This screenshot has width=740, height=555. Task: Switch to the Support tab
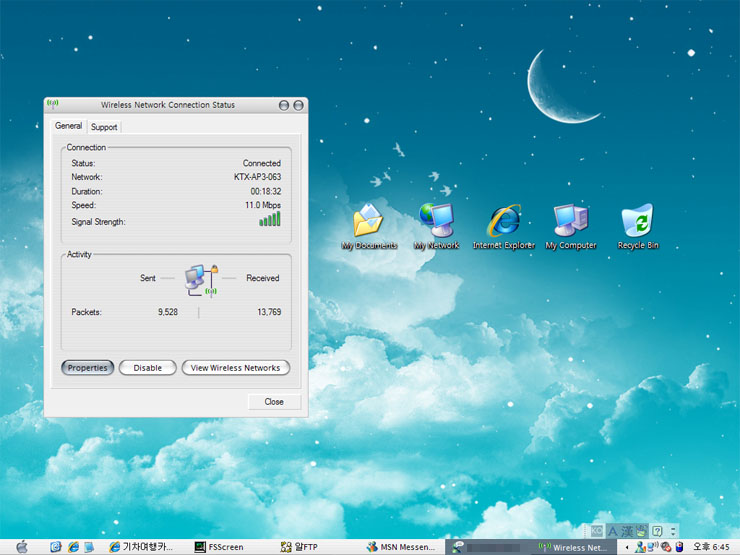click(104, 126)
